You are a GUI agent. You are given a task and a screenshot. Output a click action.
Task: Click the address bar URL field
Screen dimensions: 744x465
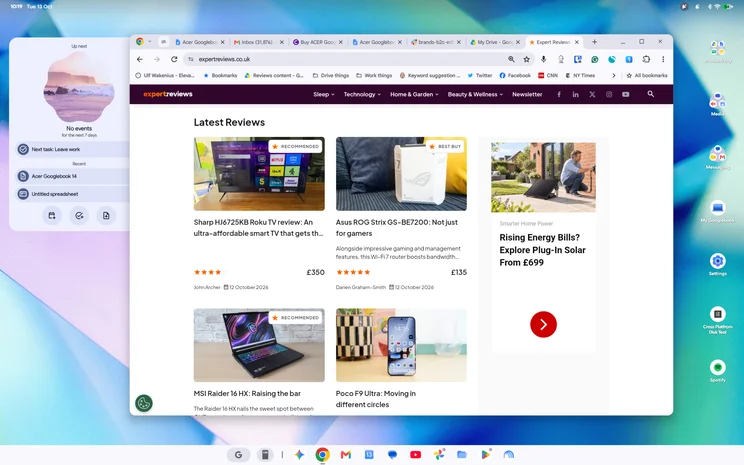pyautogui.click(x=349, y=59)
